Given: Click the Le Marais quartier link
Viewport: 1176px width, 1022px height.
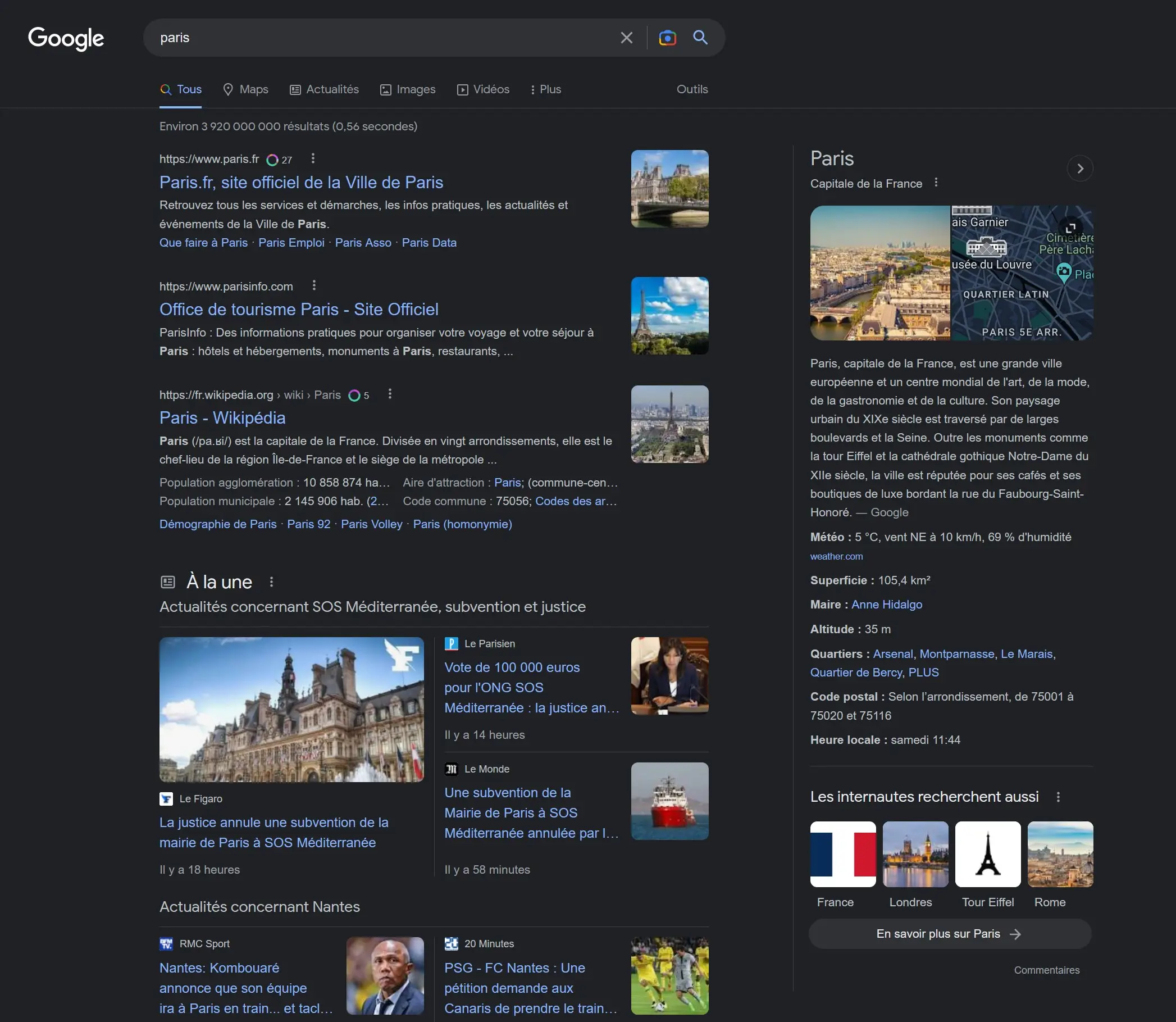Looking at the screenshot, I should (1027, 653).
